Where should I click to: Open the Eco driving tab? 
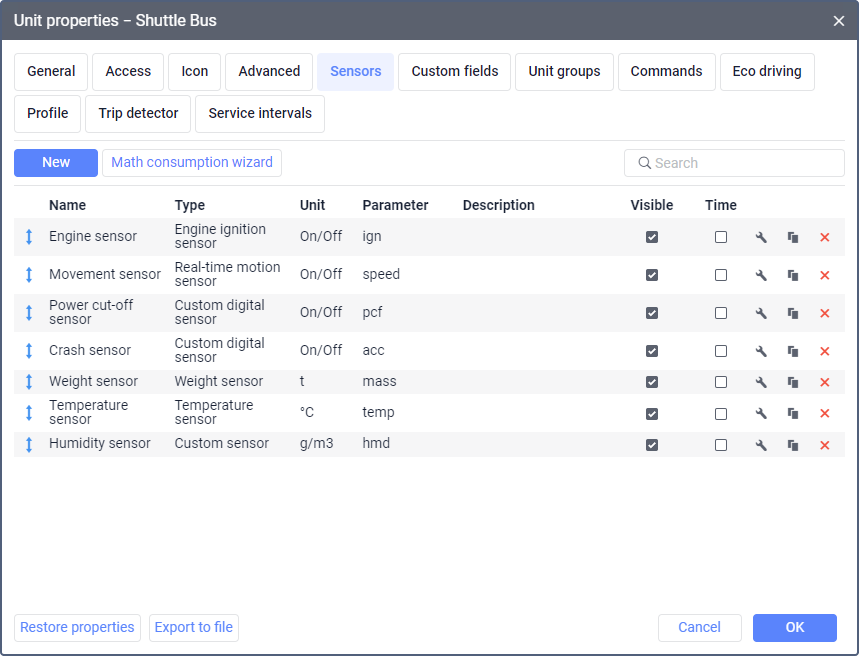(x=766, y=72)
